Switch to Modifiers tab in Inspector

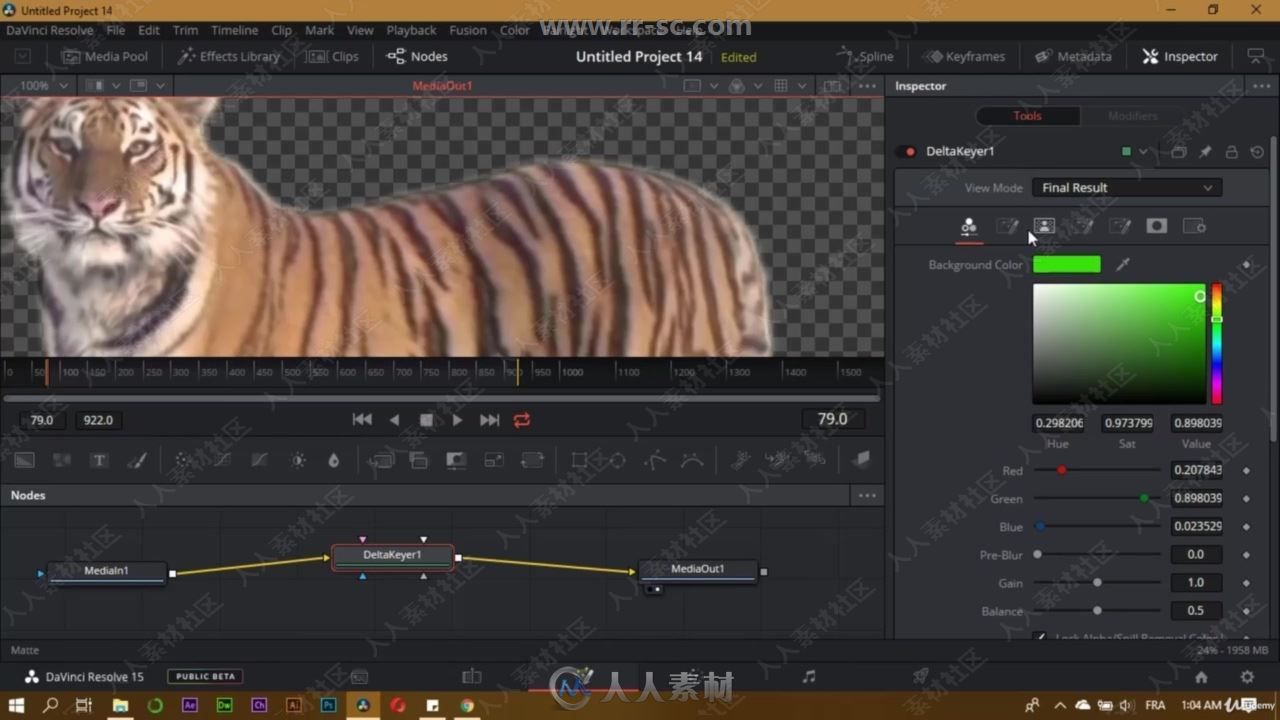pos(1132,116)
